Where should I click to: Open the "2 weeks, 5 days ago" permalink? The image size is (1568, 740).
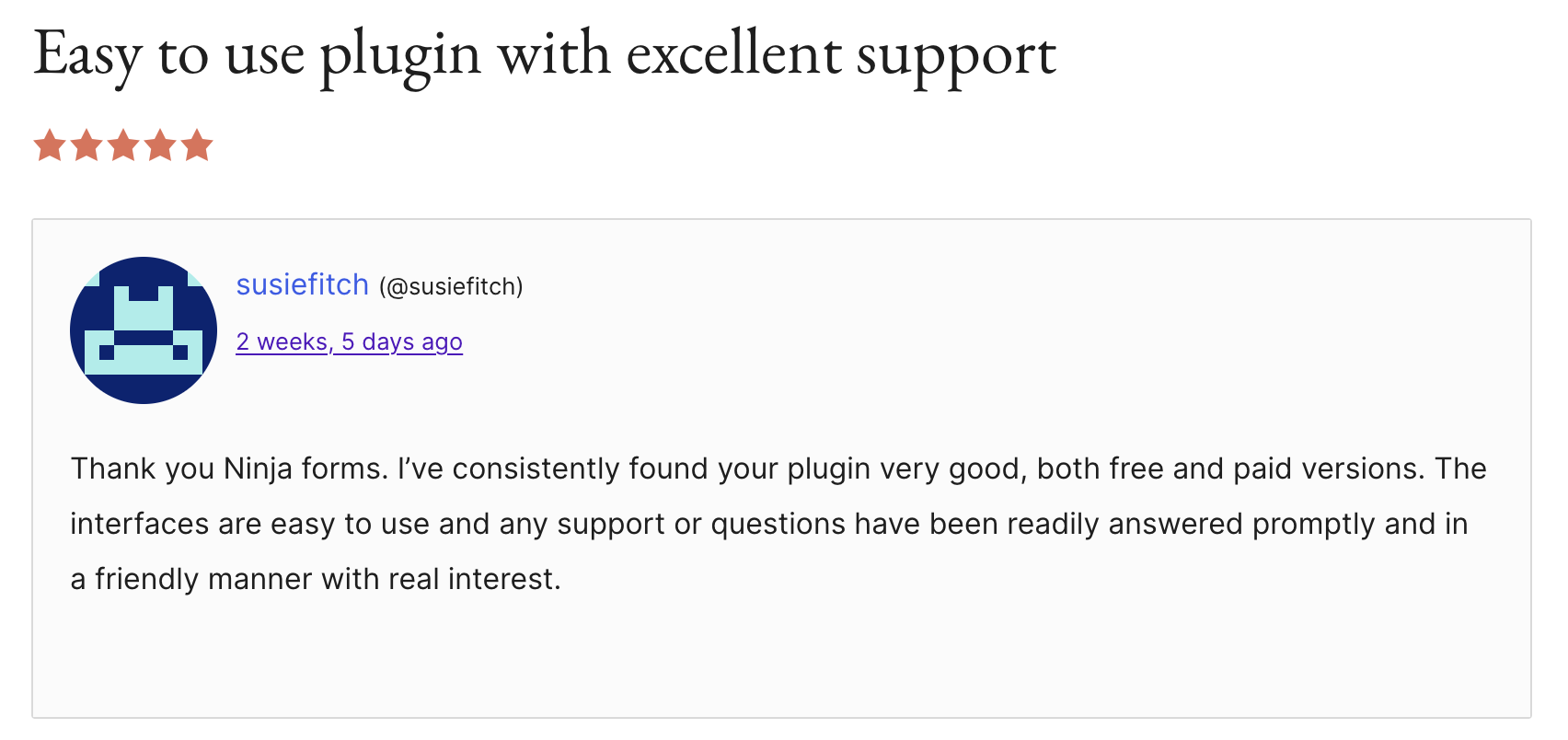pos(349,341)
